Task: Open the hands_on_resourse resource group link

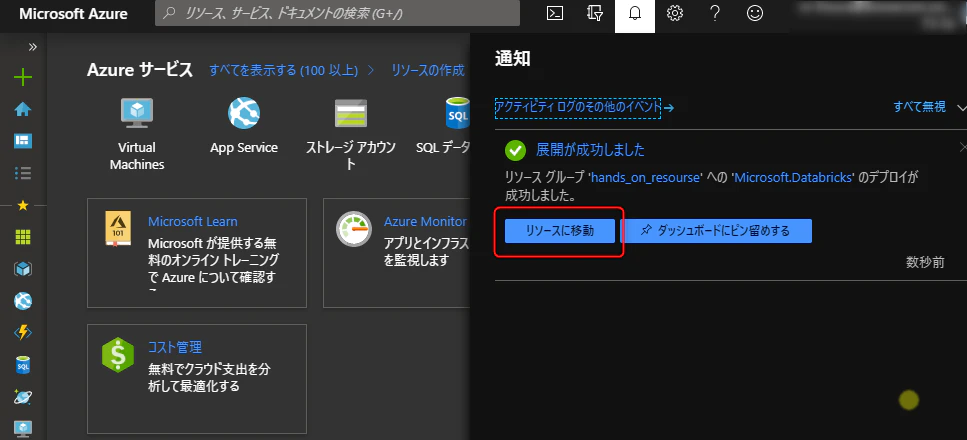Action: click(645, 178)
